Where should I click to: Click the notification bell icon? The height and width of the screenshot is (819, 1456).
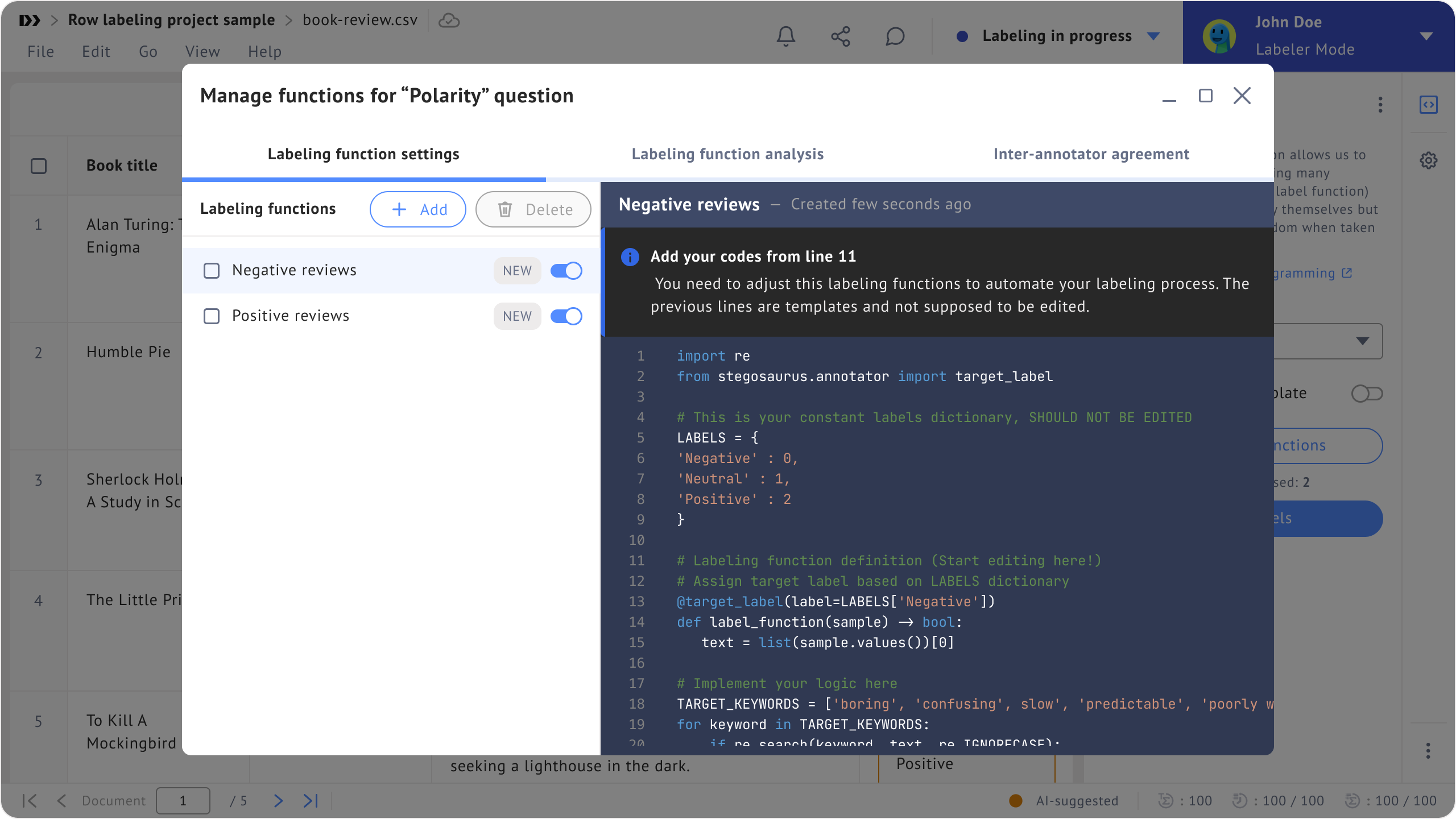tap(786, 36)
